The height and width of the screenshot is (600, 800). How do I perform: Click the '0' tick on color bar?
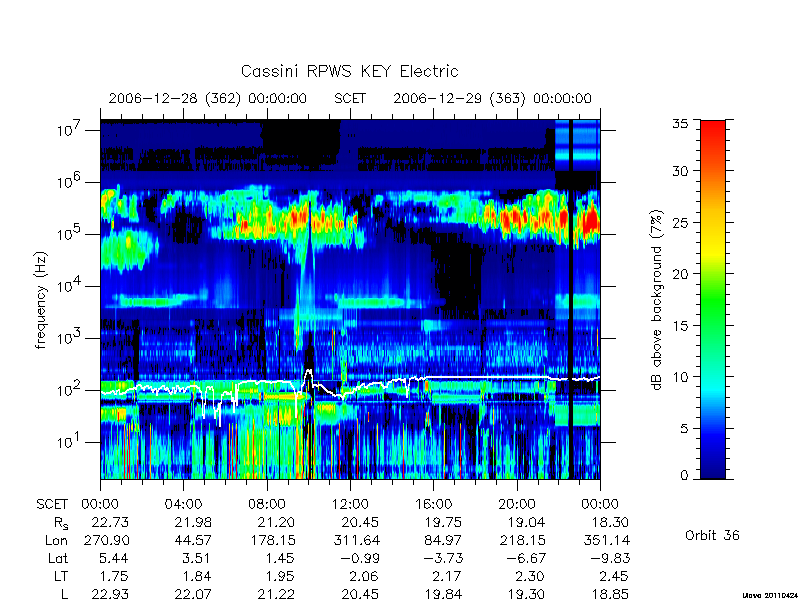(684, 475)
